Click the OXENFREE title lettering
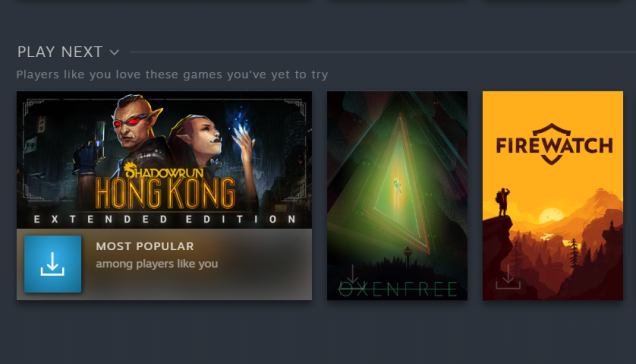The width and height of the screenshot is (636, 364). pyautogui.click(x=398, y=289)
